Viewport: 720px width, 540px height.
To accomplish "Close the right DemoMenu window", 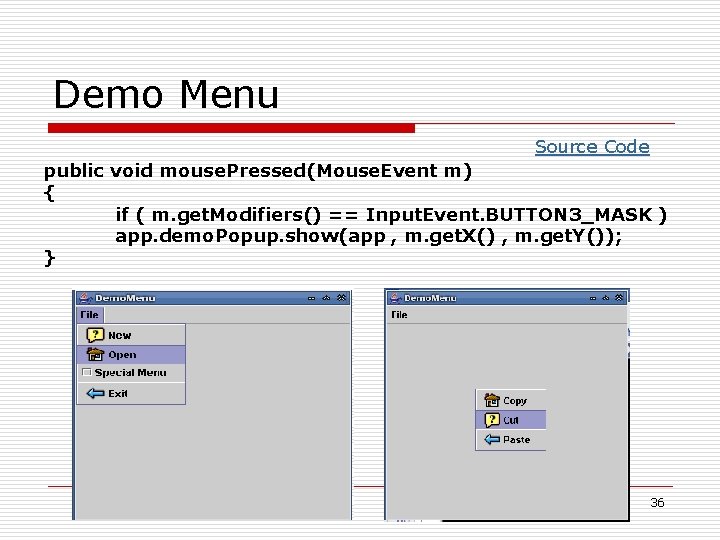I will pos(619,298).
